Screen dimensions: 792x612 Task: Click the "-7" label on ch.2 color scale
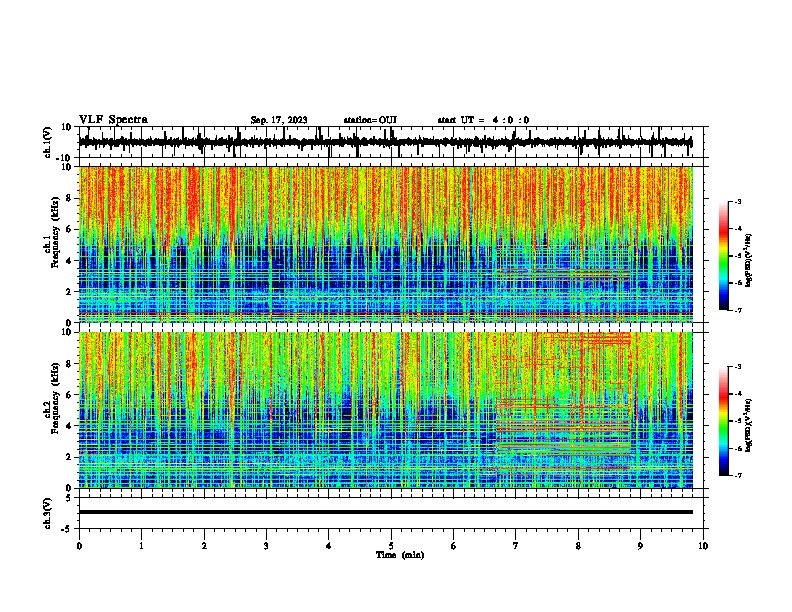(738, 476)
